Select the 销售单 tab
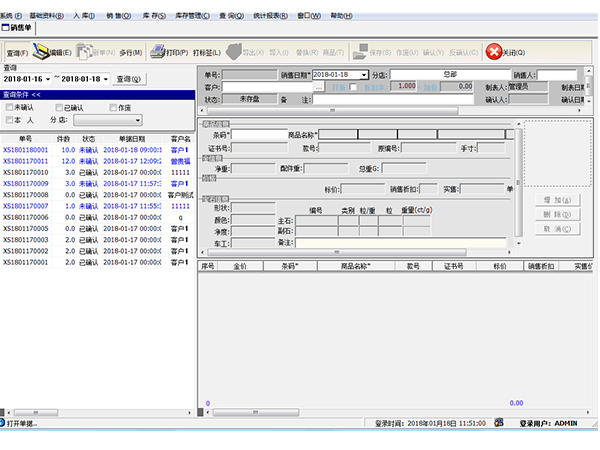 click(17, 28)
